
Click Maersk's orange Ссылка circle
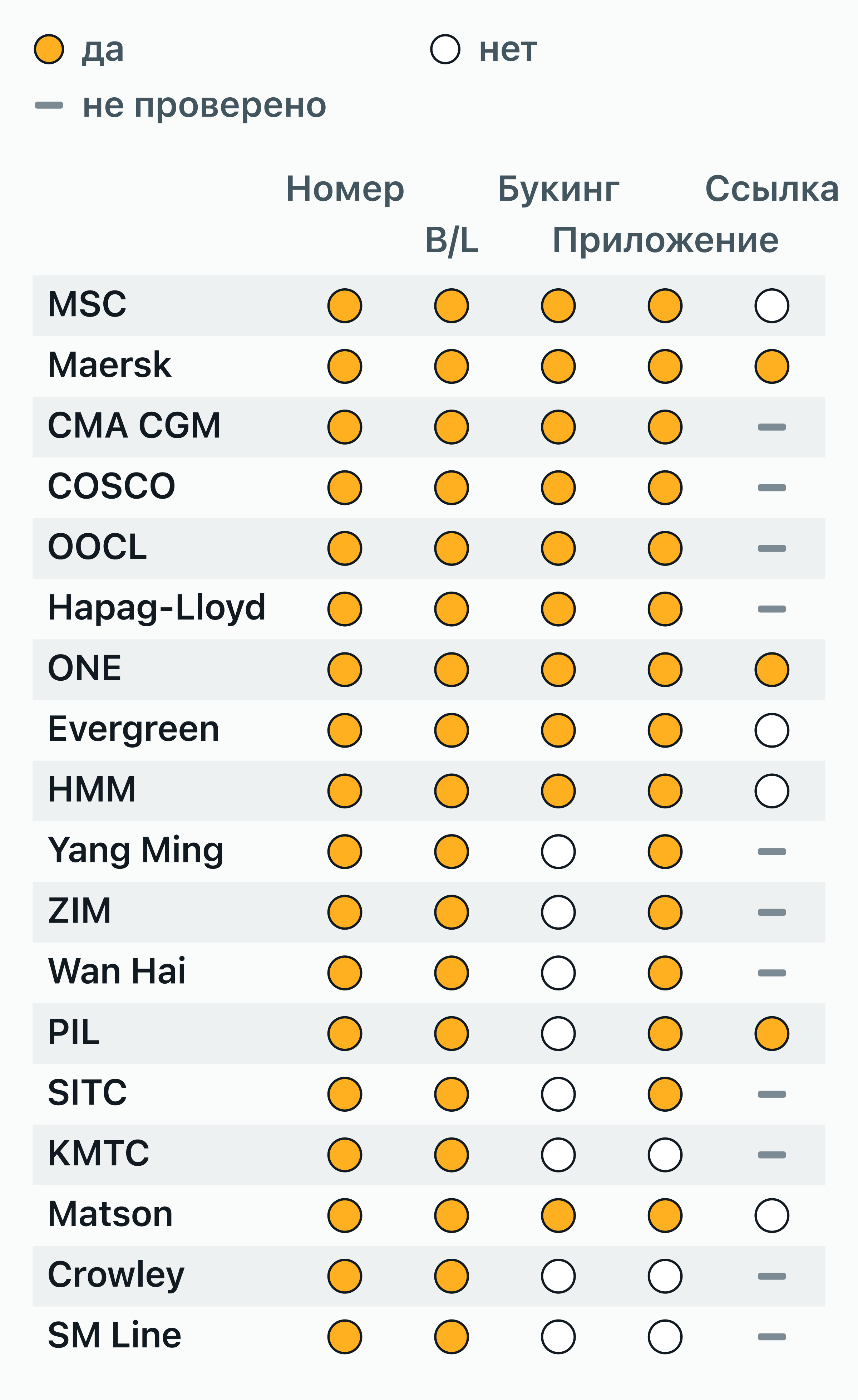(x=772, y=367)
